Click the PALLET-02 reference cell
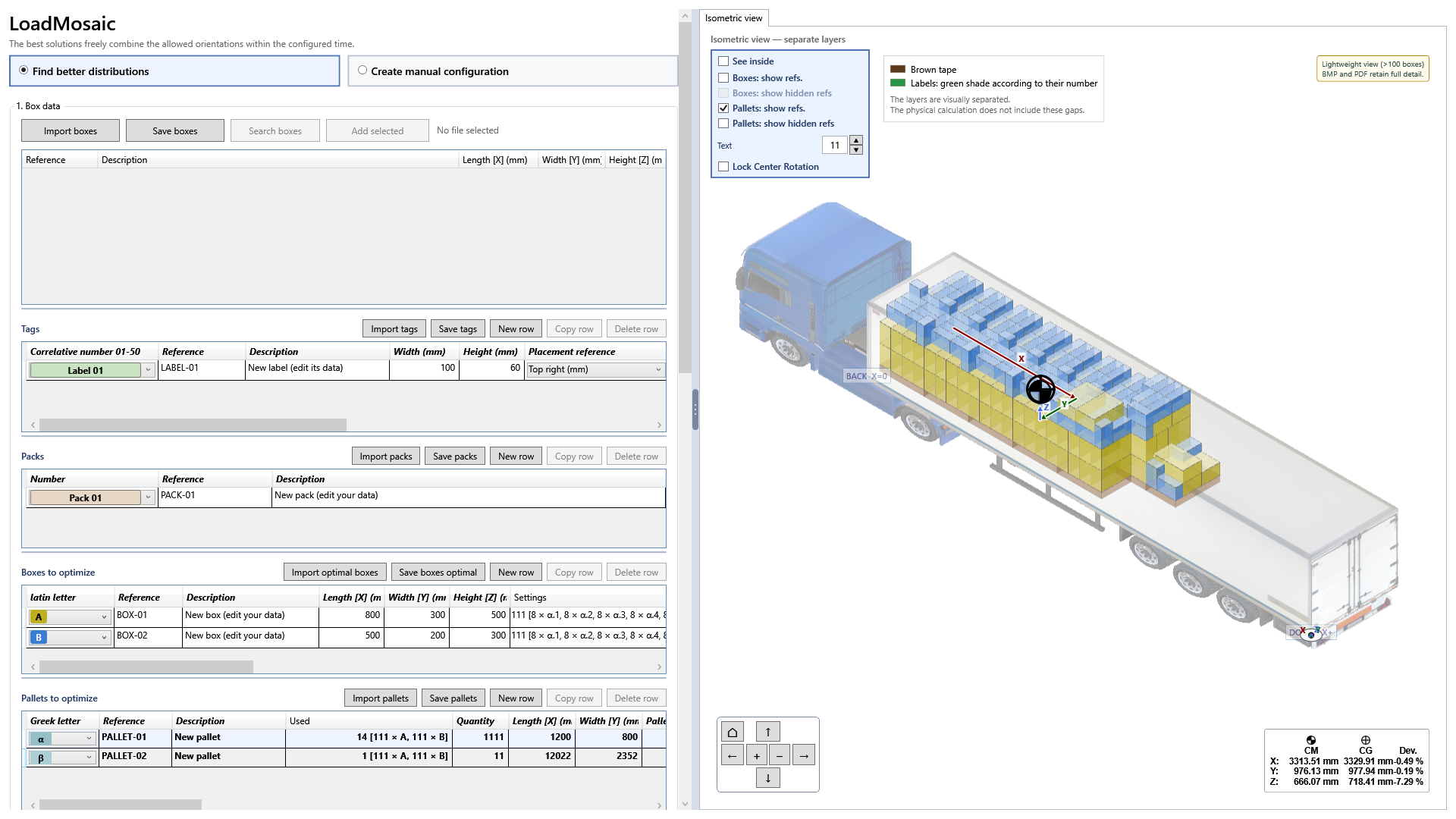This screenshot has height=819, width=1456. 136,757
